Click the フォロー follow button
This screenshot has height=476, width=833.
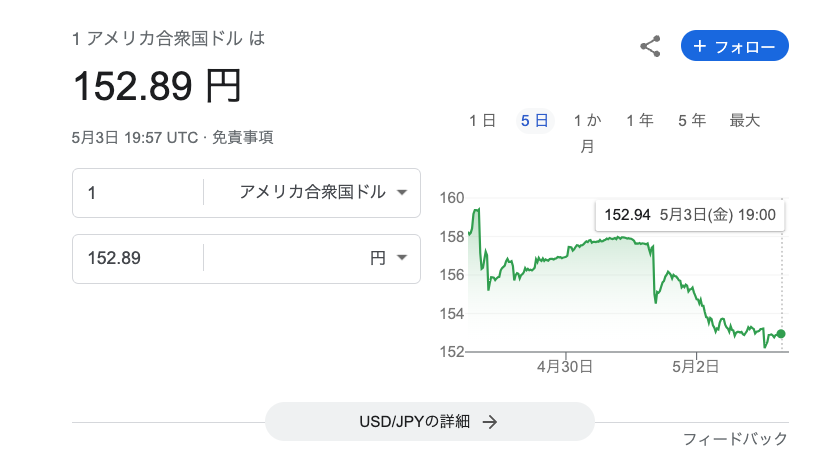click(735, 46)
